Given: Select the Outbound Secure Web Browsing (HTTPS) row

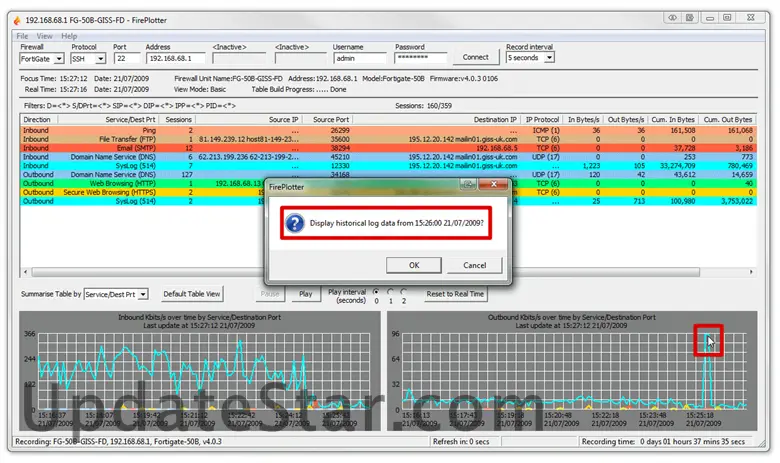Looking at the screenshot, I should pos(389,192).
